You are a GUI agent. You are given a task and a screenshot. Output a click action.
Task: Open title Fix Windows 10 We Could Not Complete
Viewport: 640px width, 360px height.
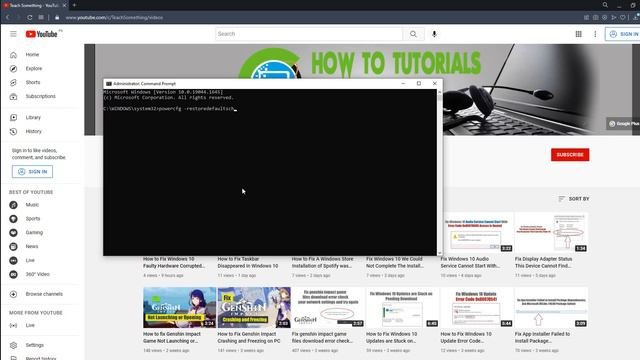click(x=395, y=262)
